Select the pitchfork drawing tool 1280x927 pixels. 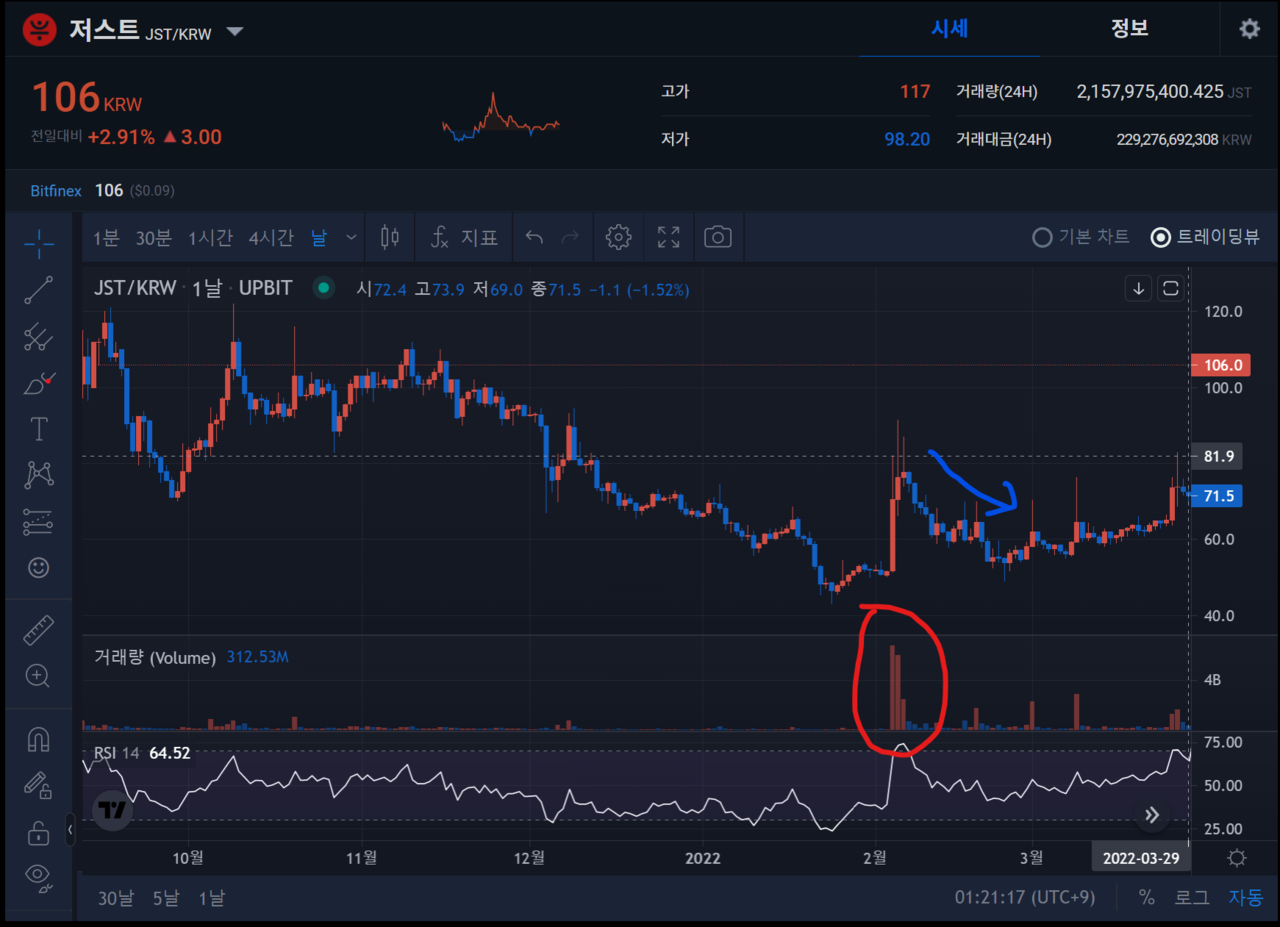39,337
